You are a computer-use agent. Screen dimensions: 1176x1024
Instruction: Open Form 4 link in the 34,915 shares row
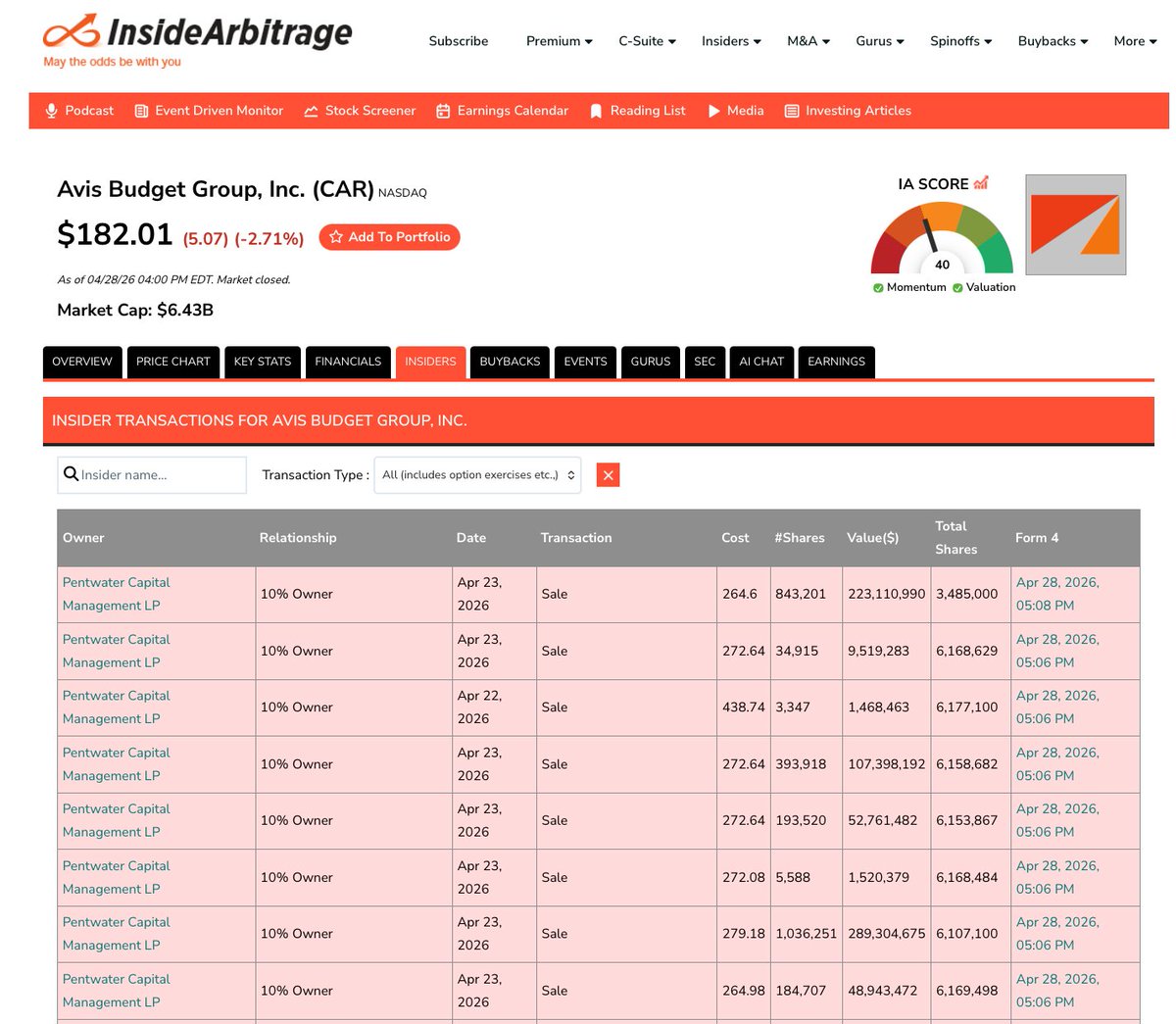(x=1057, y=651)
